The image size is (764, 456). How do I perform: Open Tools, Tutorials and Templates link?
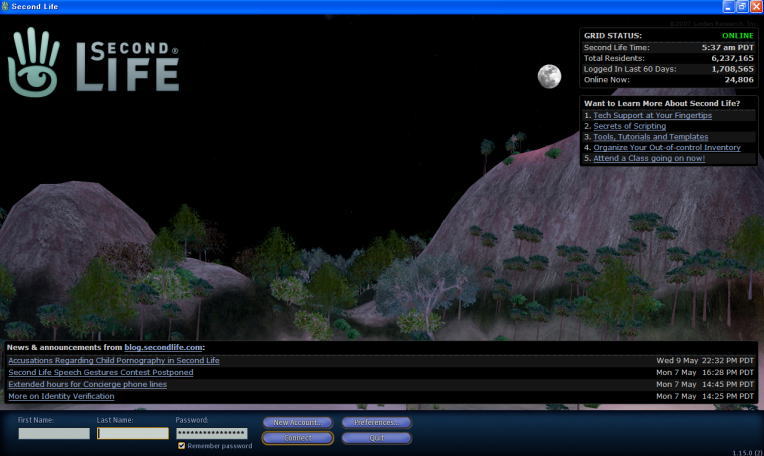(x=650, y=137)
